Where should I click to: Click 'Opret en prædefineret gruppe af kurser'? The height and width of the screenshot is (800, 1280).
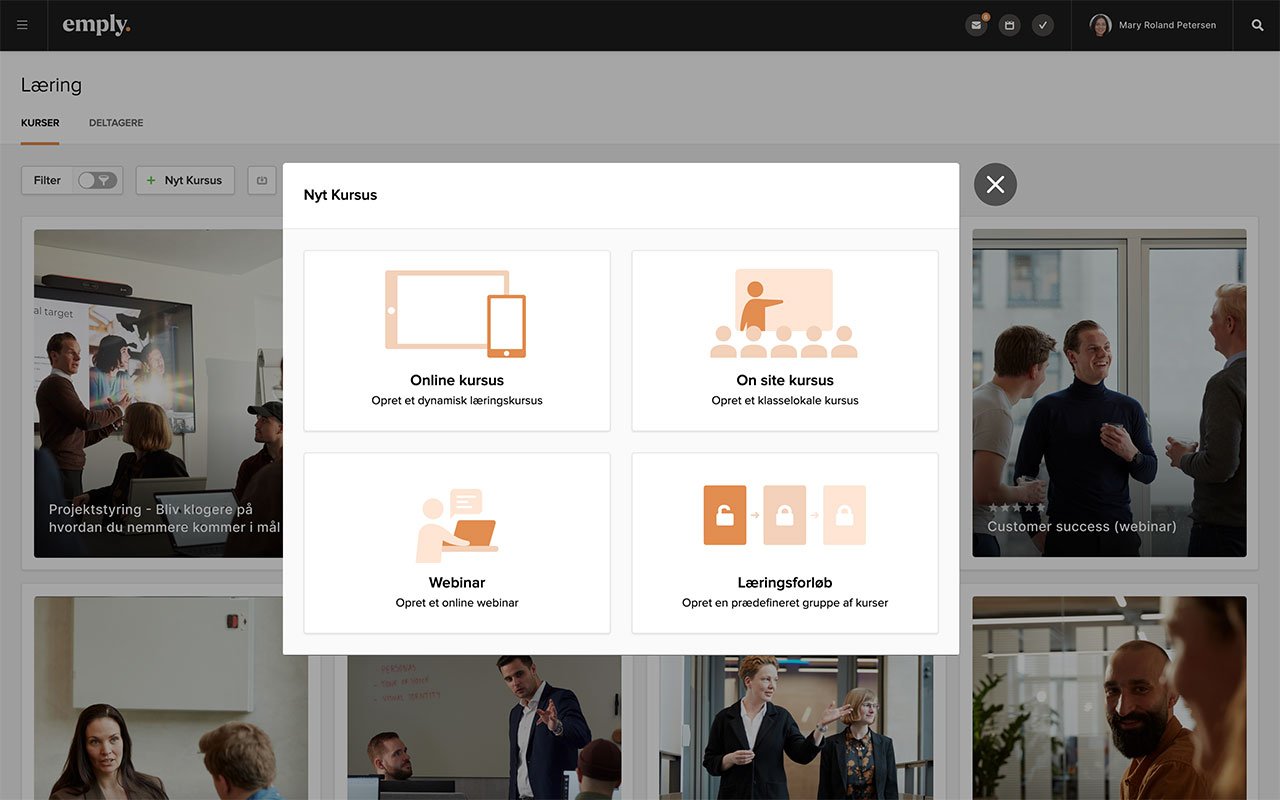(785, 602)
